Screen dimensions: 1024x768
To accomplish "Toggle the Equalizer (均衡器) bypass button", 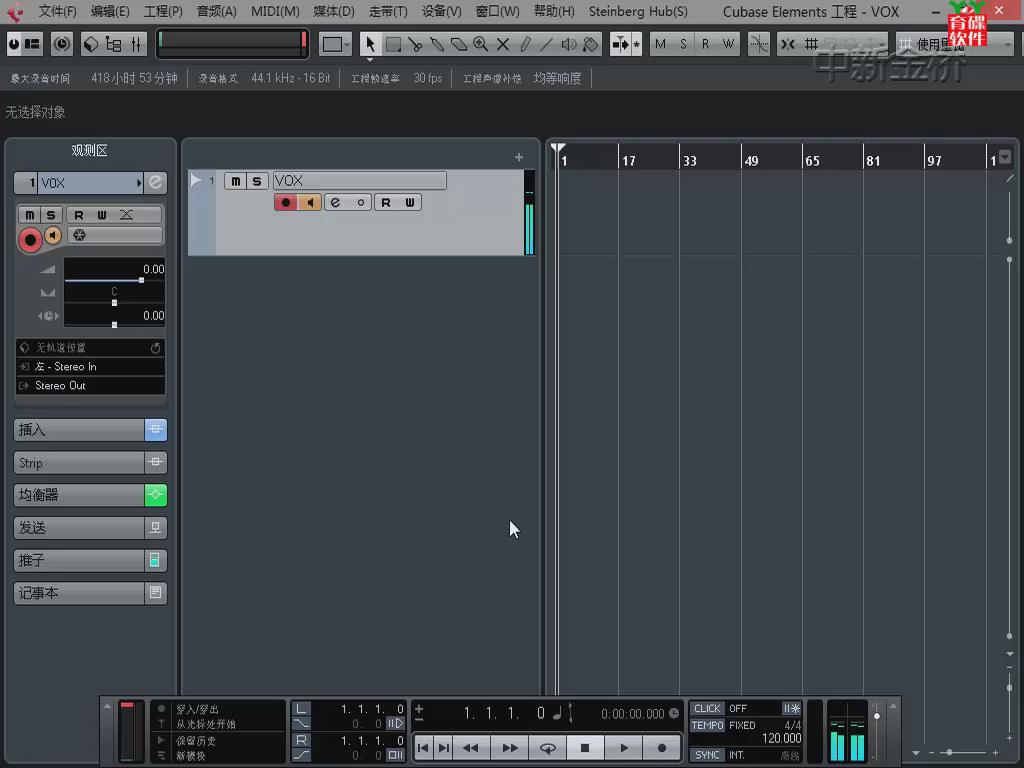I will (x=155, y=495).
